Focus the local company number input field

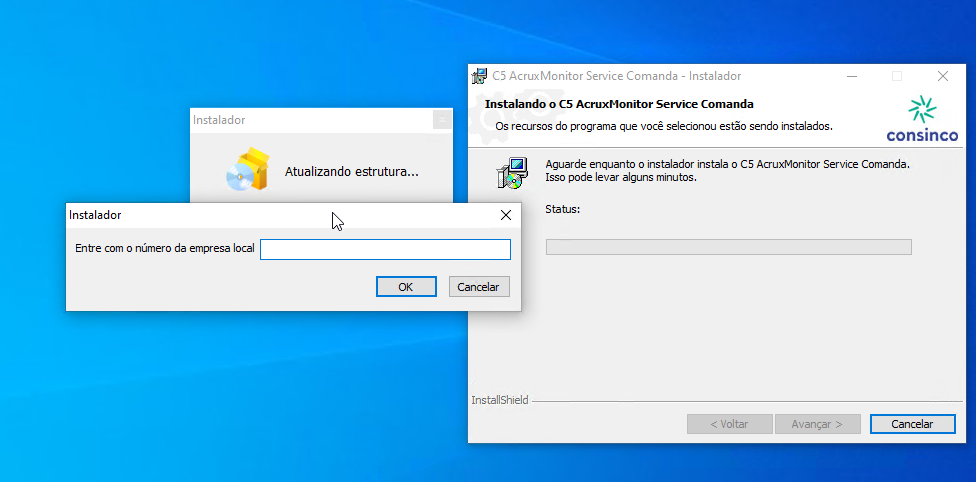click(x=385, y=249)
